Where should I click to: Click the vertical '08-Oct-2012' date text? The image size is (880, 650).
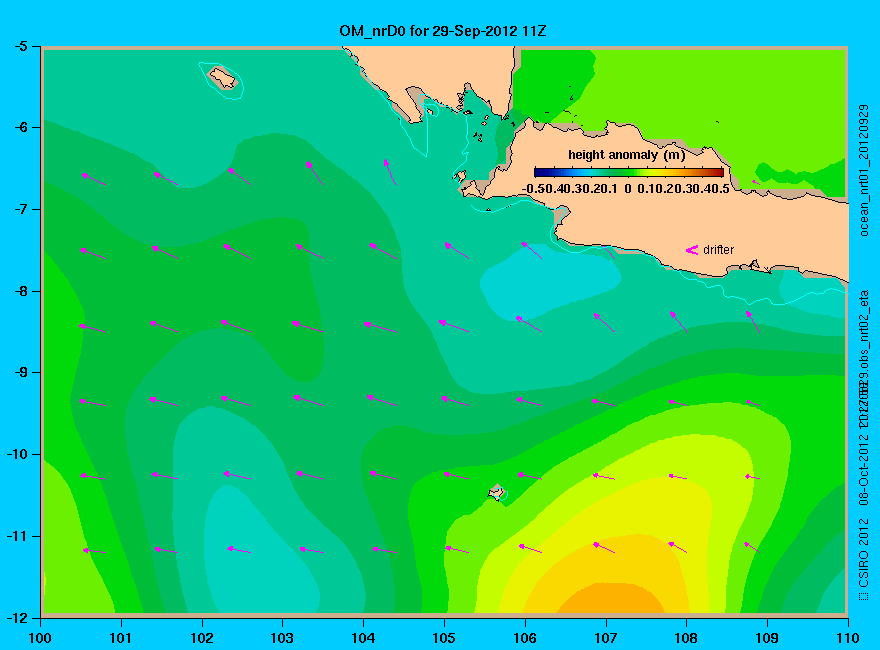point(864,468)
